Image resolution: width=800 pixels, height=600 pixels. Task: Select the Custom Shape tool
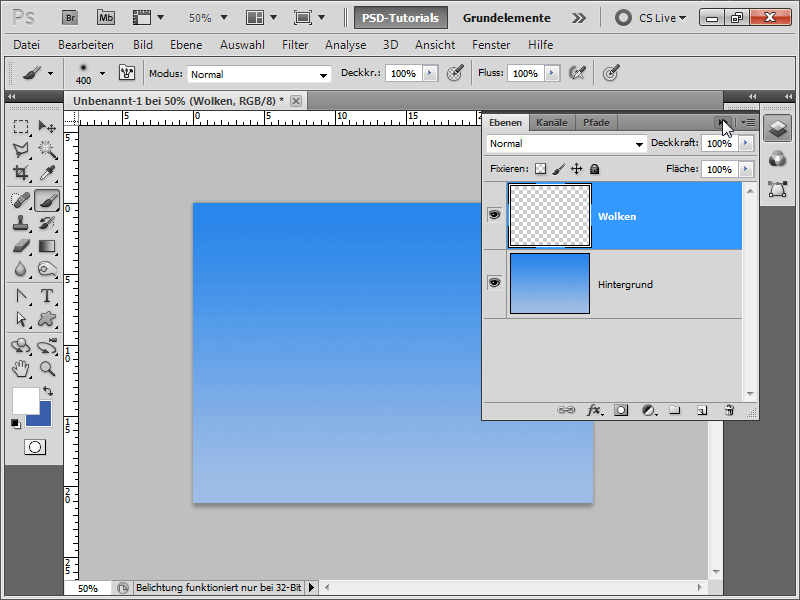click(x=47, y=319)
